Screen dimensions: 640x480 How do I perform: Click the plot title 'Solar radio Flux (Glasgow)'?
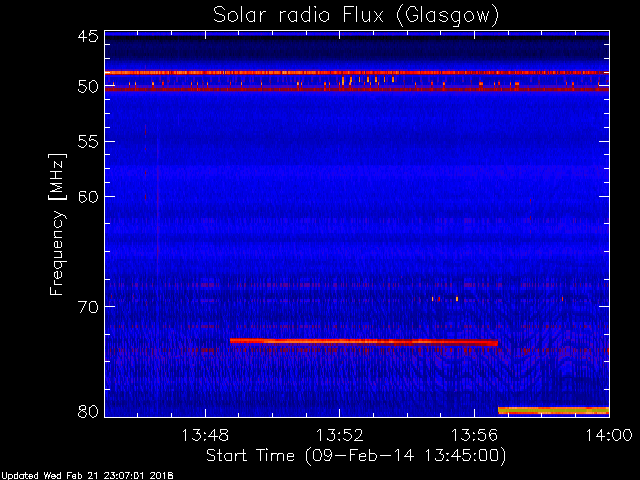click(x=356, y=16)
